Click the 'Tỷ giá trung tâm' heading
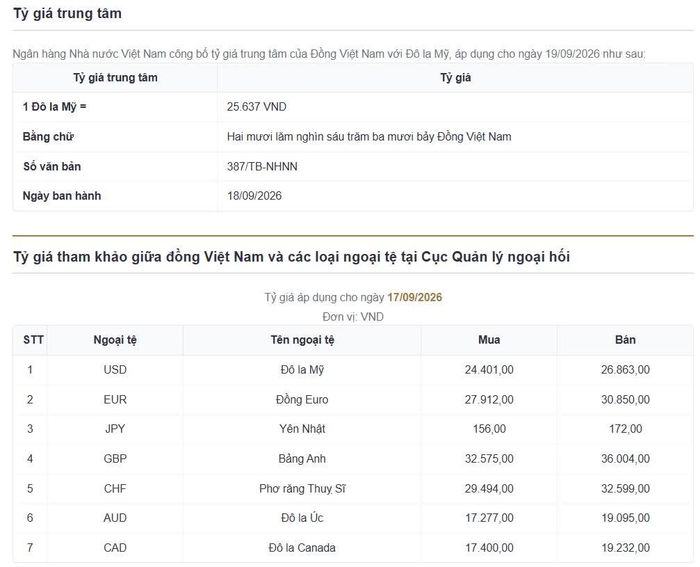The width and height of the screenshot is (700, 567). (67, 13)
